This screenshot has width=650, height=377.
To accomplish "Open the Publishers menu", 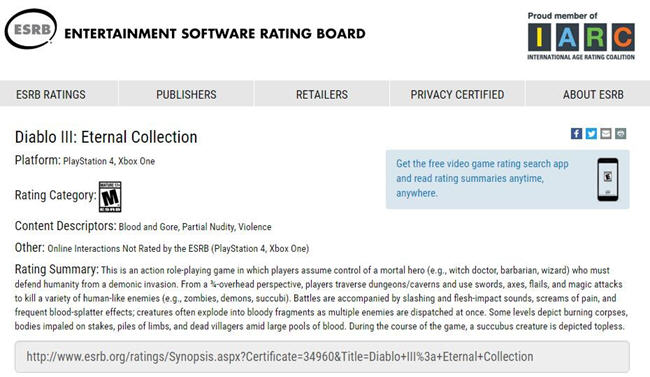I will (186, 95).
